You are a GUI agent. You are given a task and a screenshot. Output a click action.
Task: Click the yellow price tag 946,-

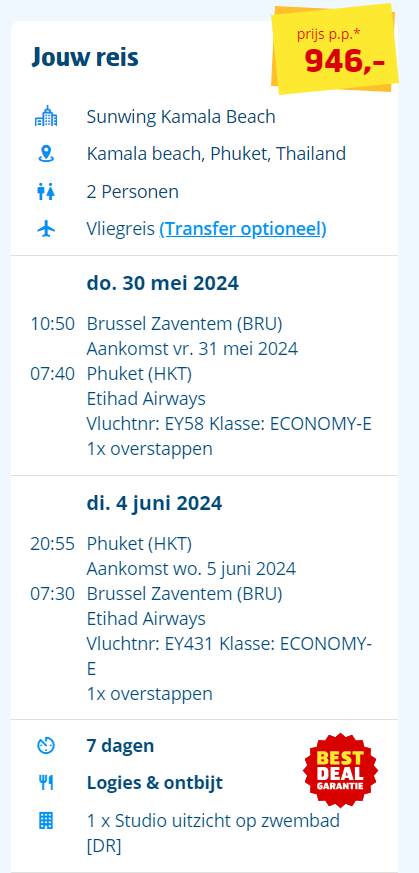click(336, 47)
